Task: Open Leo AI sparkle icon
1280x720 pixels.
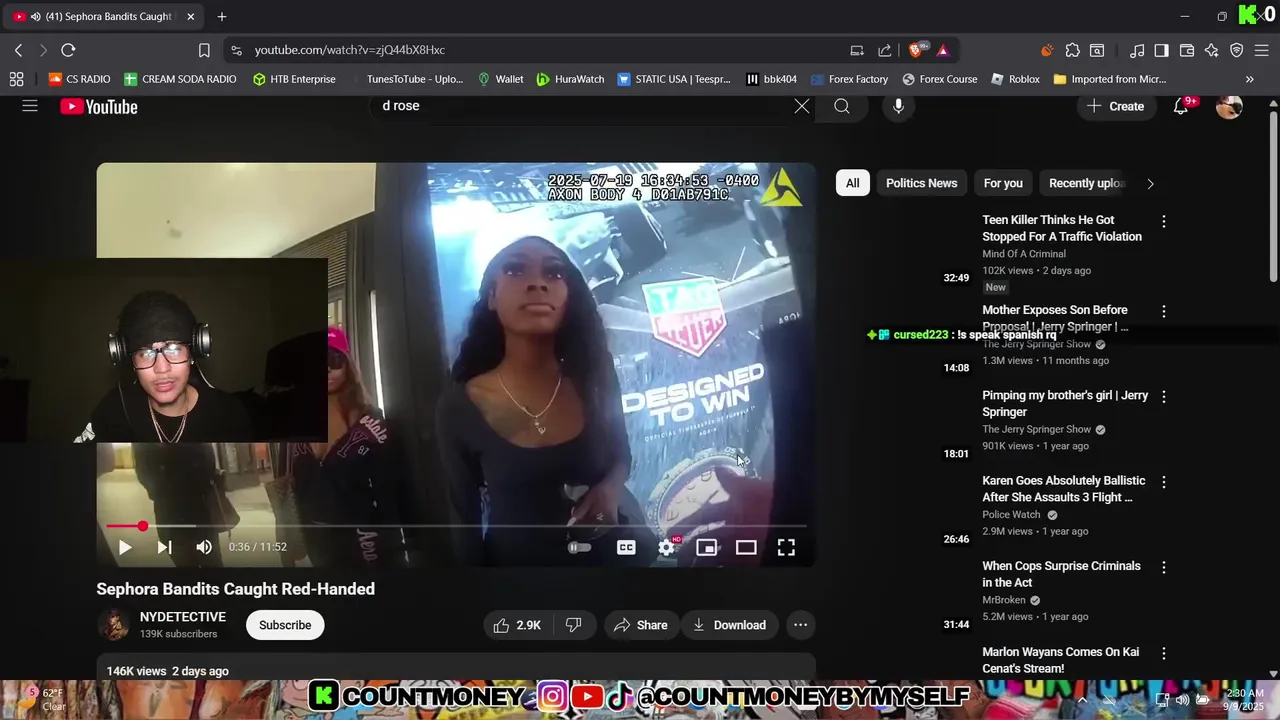Action: (1212, 50)
